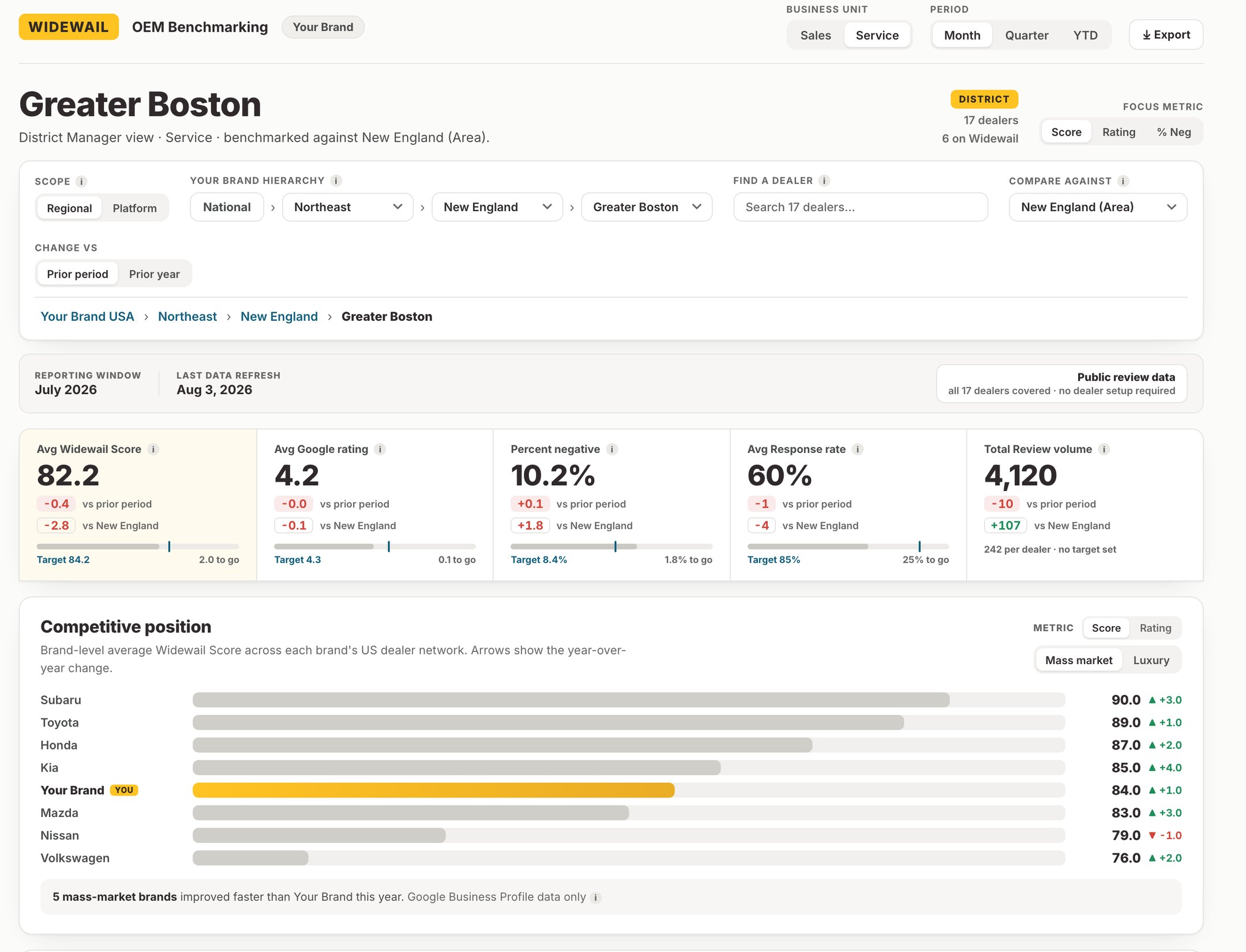
Task: Open Avg Response rate info icon
Action: 858,449
